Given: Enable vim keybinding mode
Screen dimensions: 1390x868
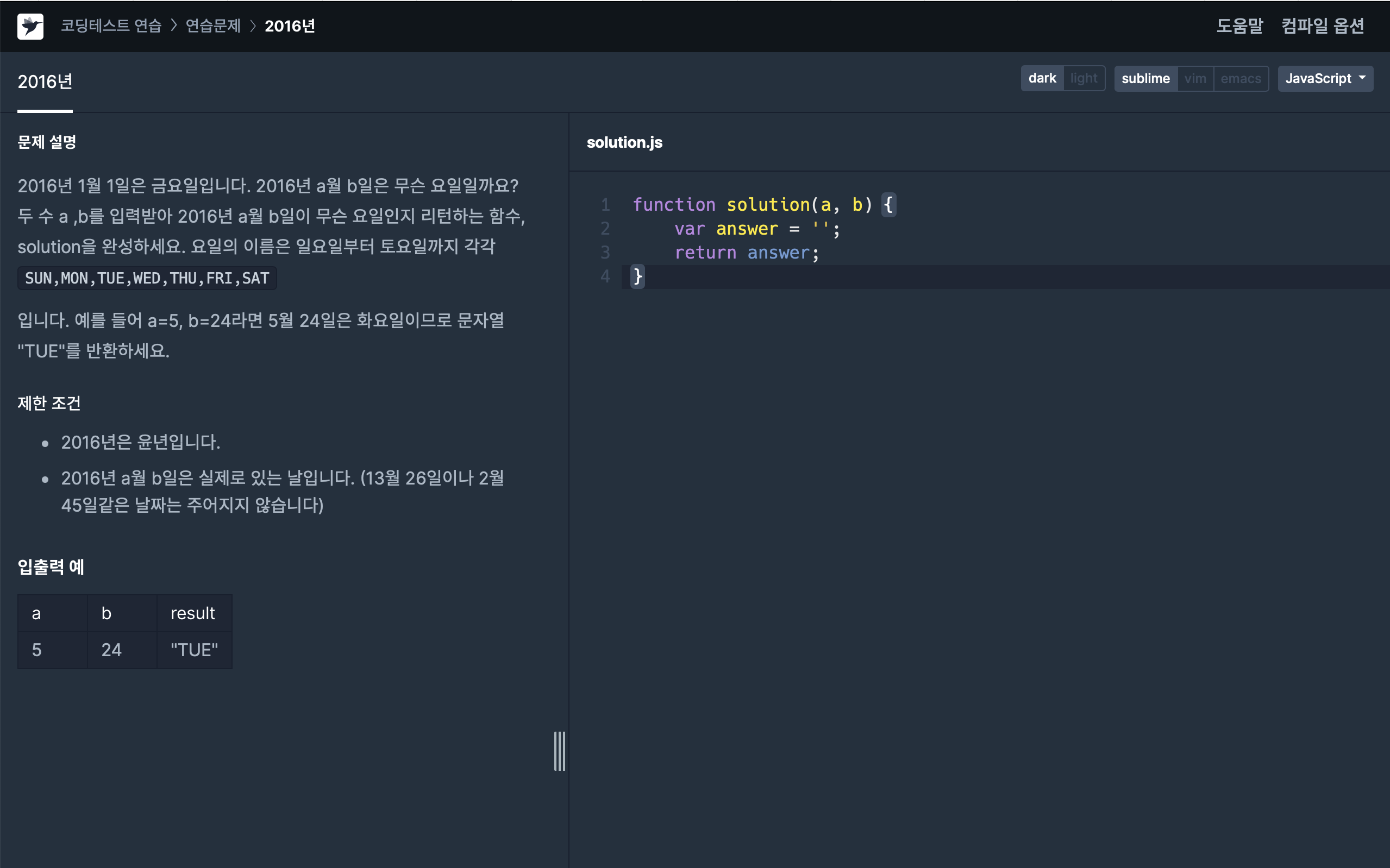Looking at the screenshot, I should coord(1195,79).
